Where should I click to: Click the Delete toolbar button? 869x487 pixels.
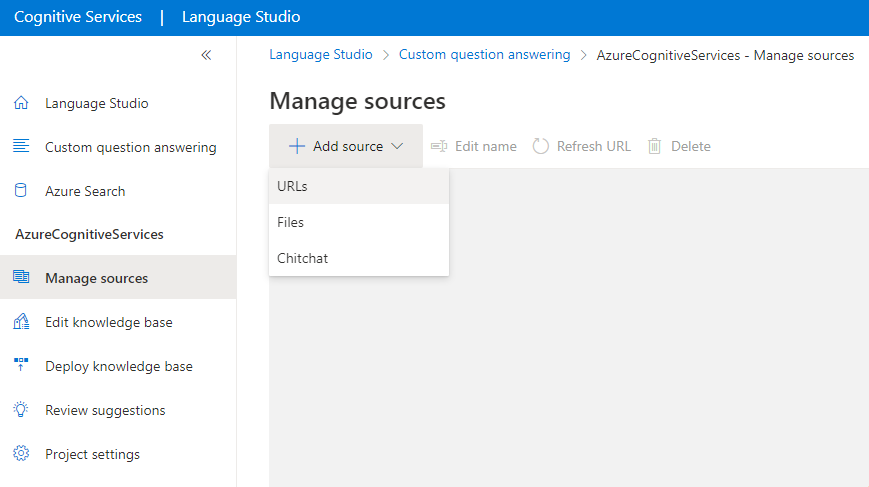pos(679,146)
